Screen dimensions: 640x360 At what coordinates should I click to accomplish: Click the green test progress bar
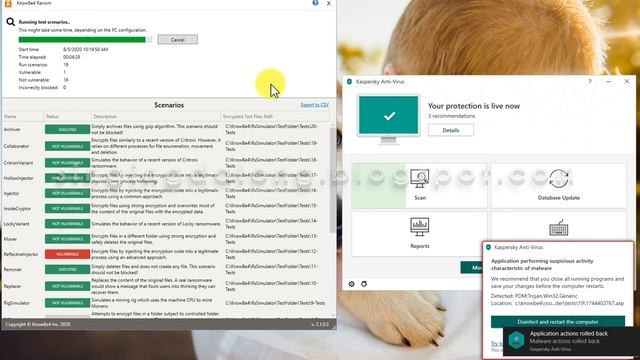click(85, 40)
